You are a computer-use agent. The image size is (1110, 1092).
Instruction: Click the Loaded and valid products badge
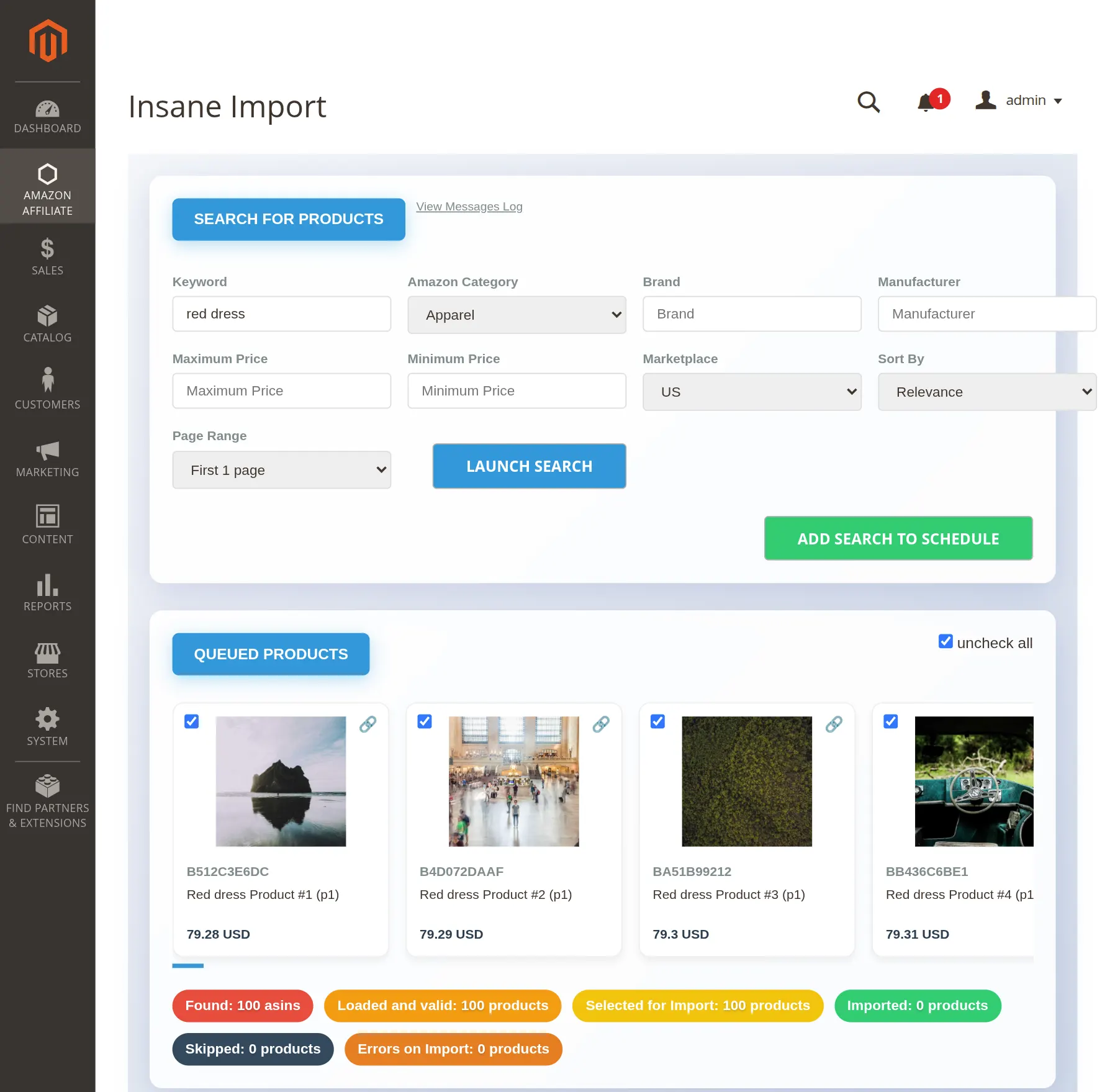[x=443, y=1006]
